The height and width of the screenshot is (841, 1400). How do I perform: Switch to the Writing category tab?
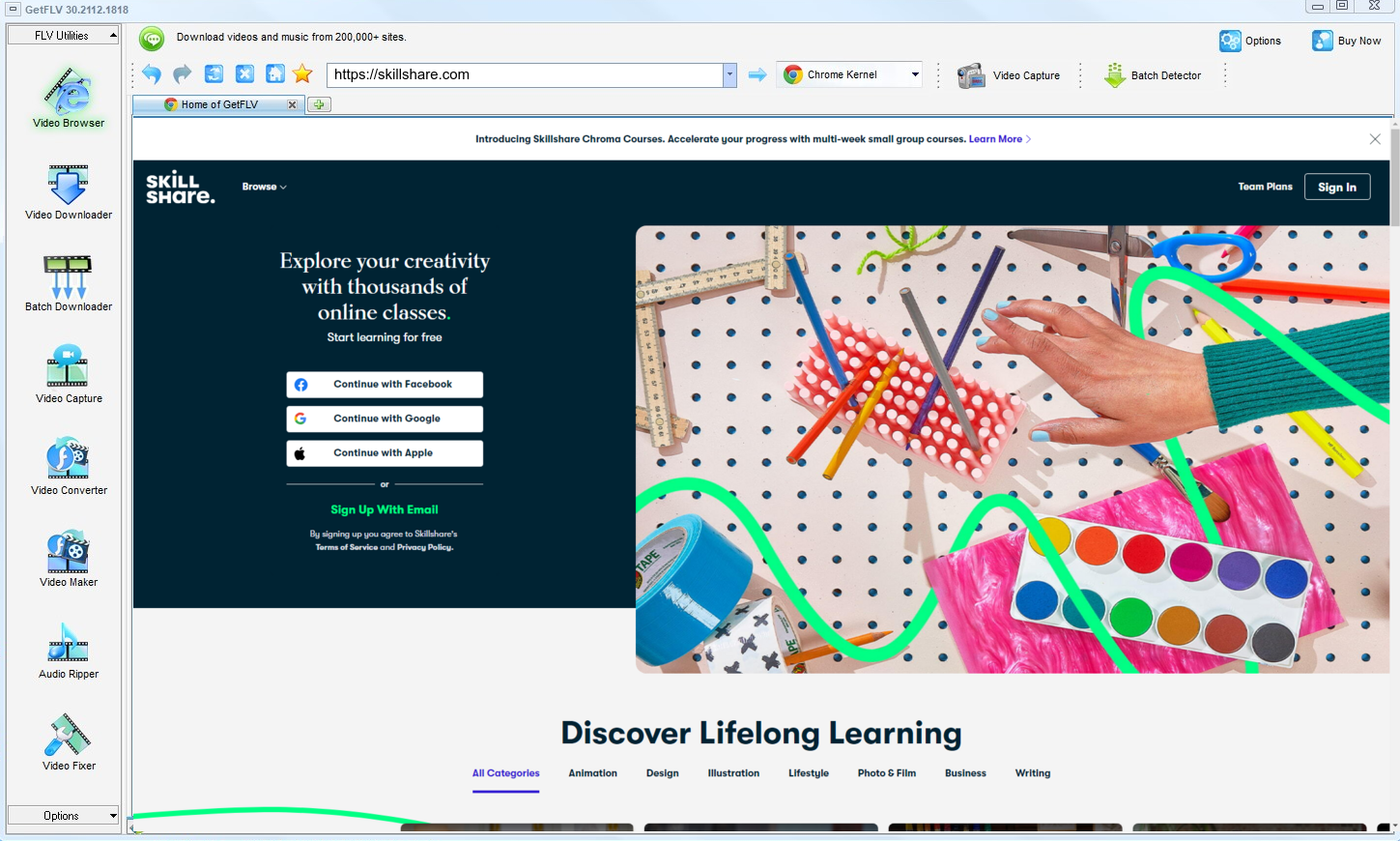point(1033,773)
